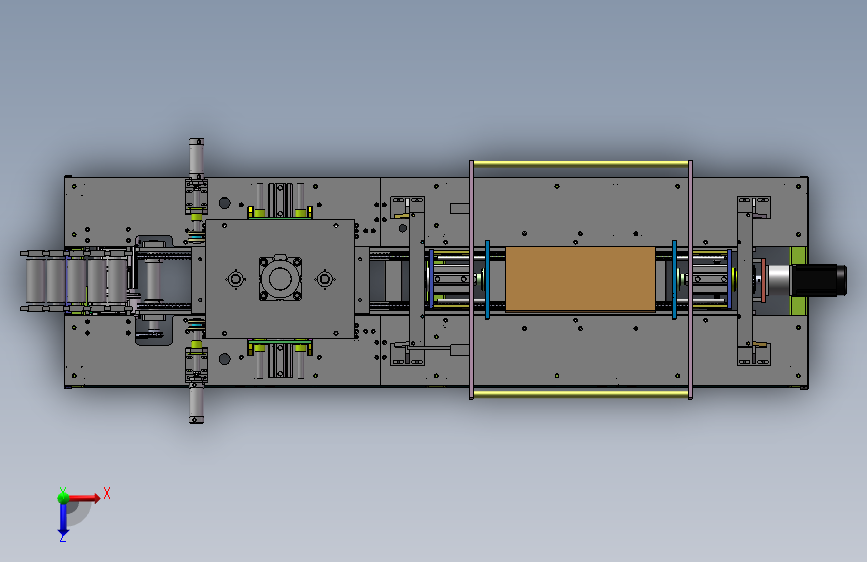Select the light blue plate right of the brown block

(674, 279)
